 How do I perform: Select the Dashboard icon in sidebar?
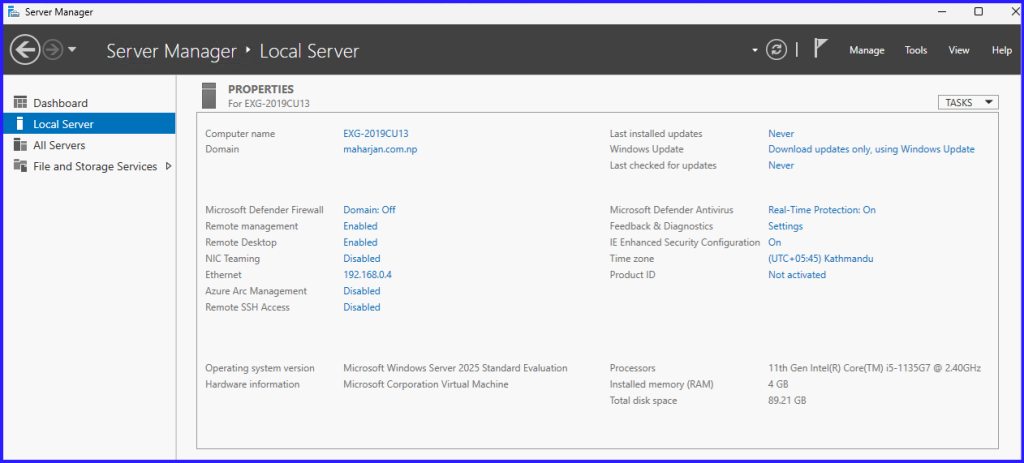click(x=20, y=103)
